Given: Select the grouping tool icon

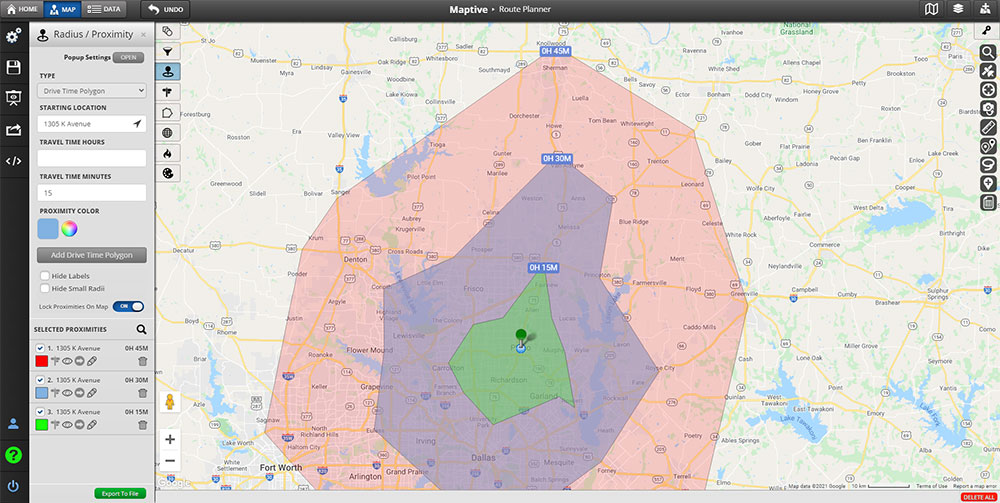Looking at the screenshot, I should coord(168,31).
